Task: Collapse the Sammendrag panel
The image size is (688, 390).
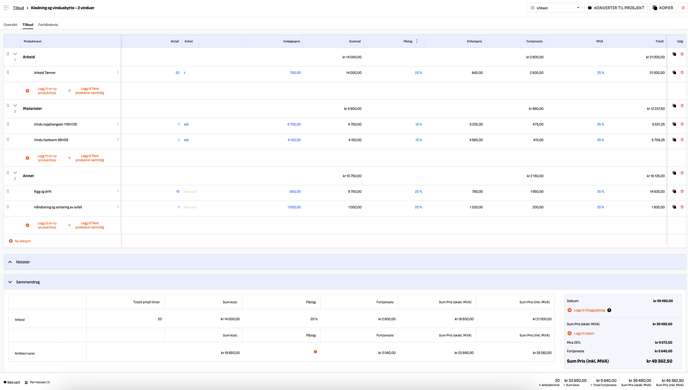Action: [344, 282]
